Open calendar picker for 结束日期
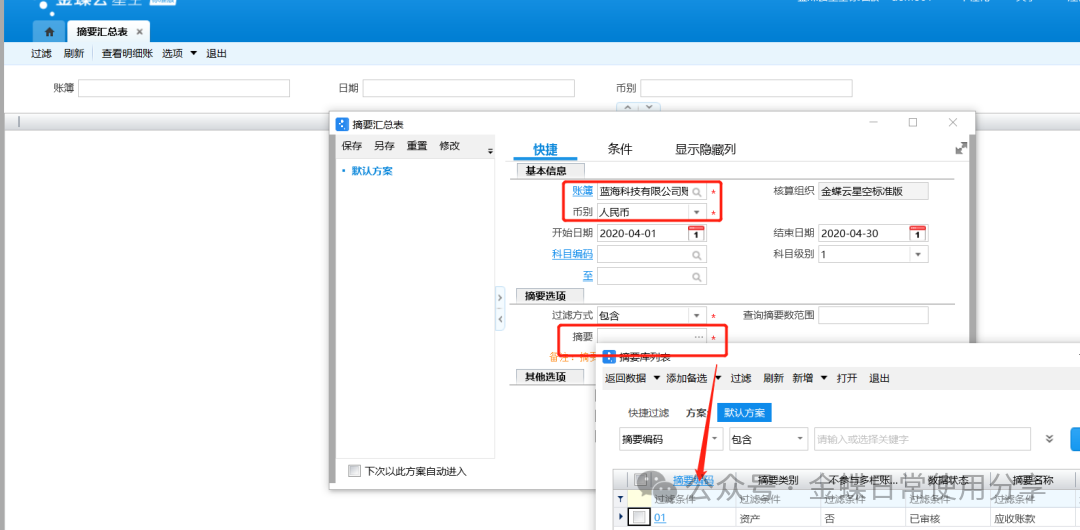 click(x=917, y=233)
